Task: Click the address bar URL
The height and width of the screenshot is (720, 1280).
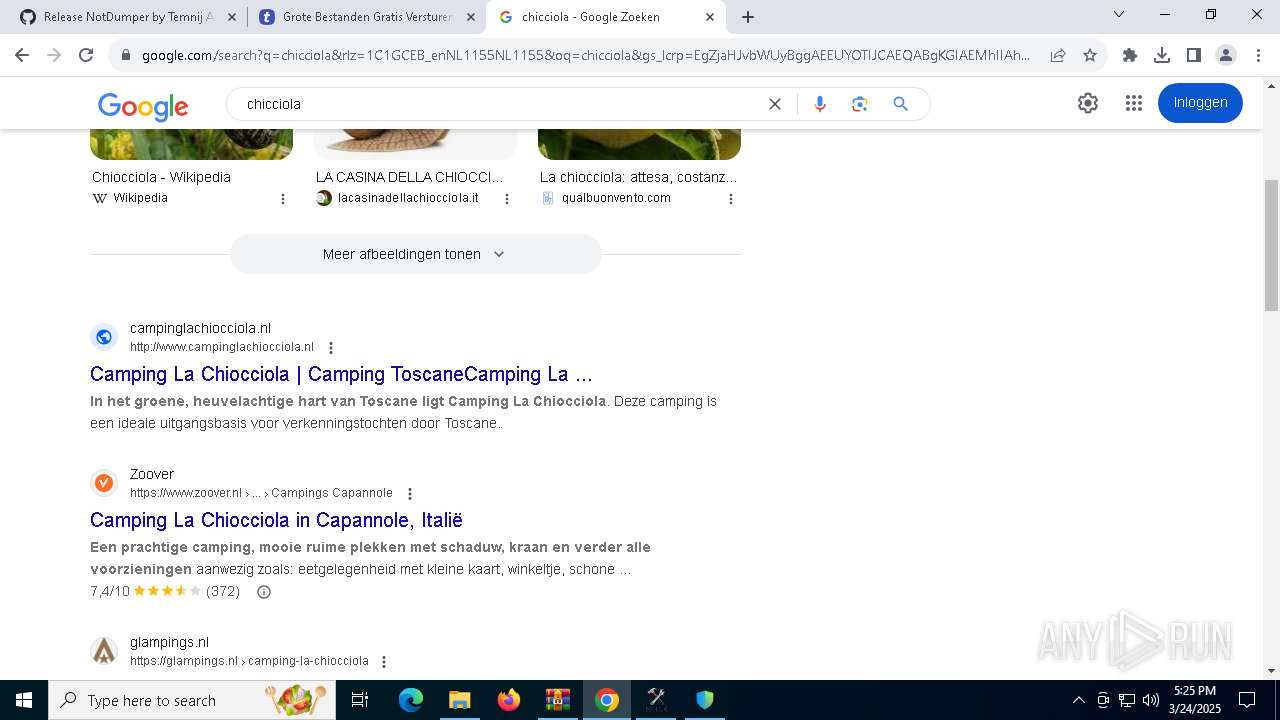Action: (585, 55)
